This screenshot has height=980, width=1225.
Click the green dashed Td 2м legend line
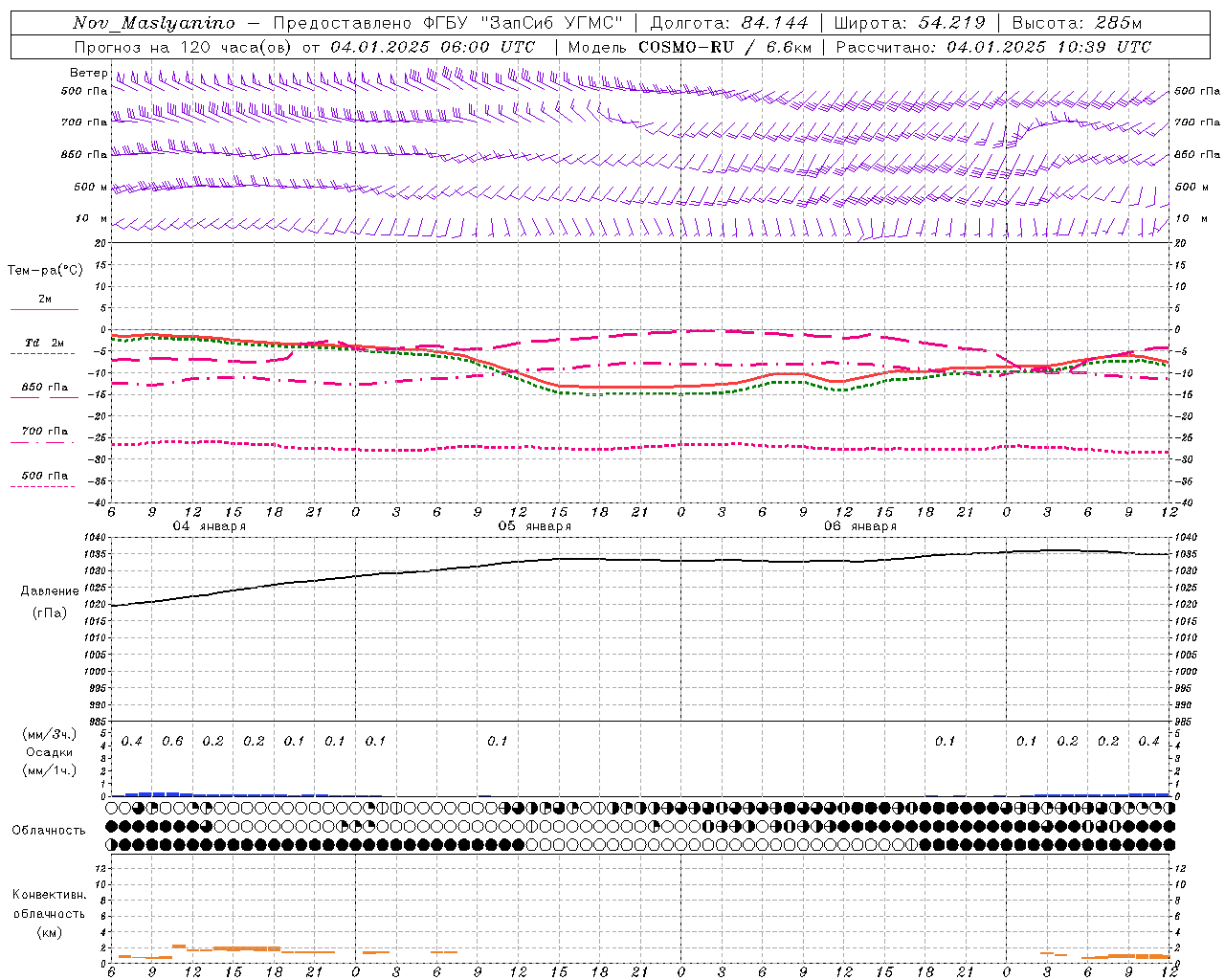pyautogui.click(x=42, y=353)
